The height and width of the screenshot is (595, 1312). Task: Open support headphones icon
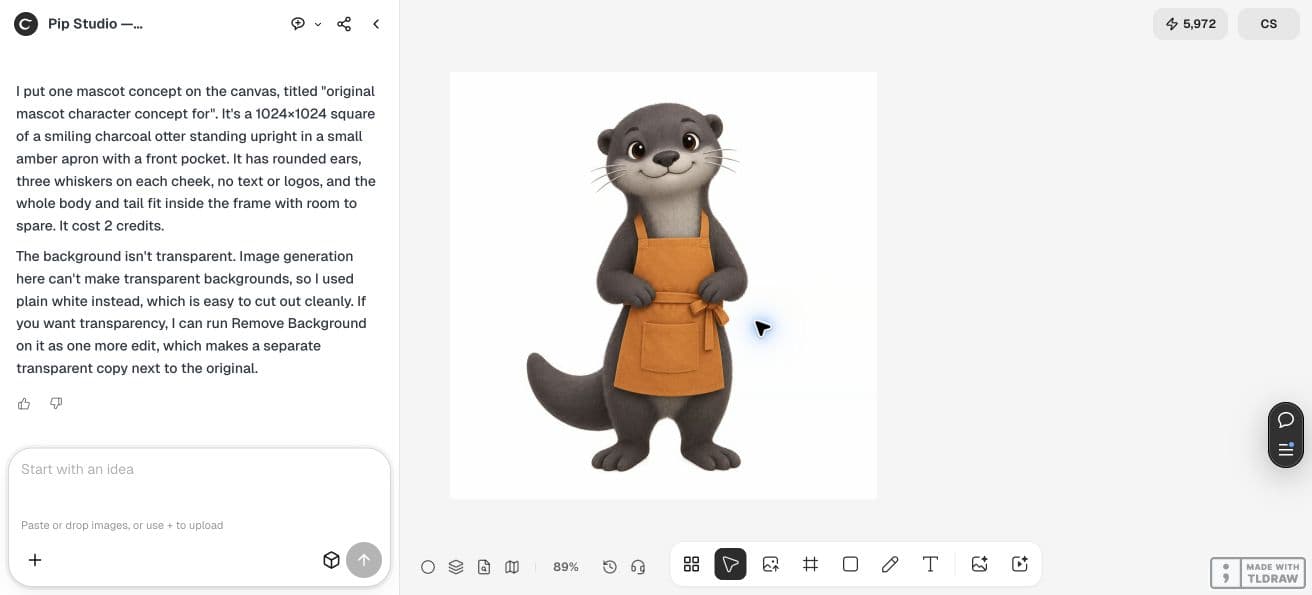[x=638, y=567]
